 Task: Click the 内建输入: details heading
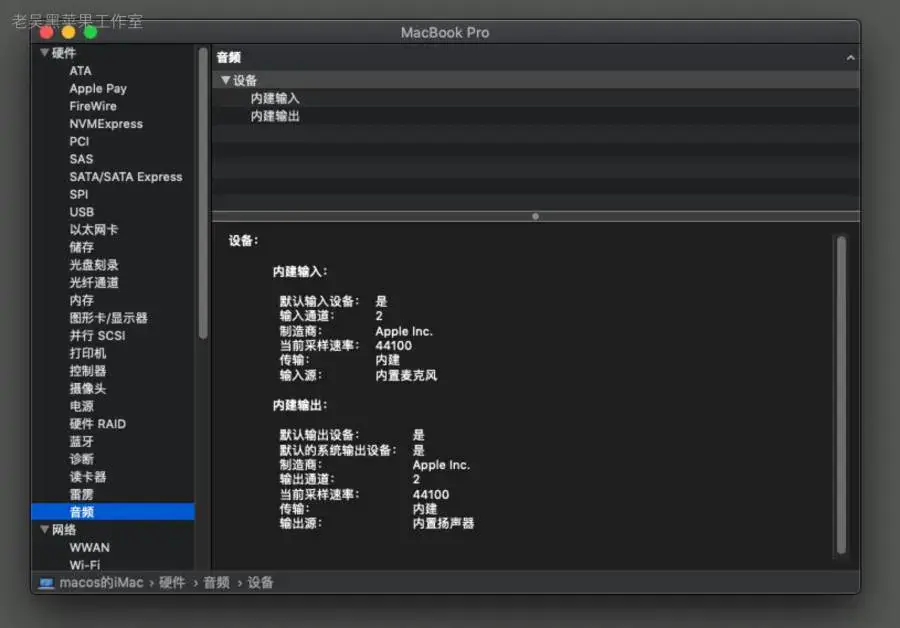[300, 272]
